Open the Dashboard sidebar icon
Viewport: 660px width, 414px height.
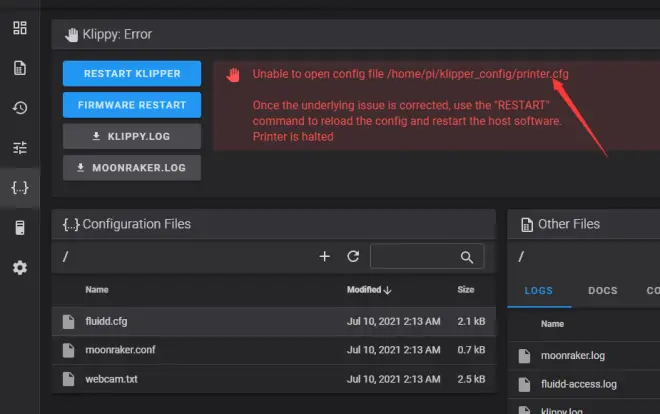[x=20, y=28]
